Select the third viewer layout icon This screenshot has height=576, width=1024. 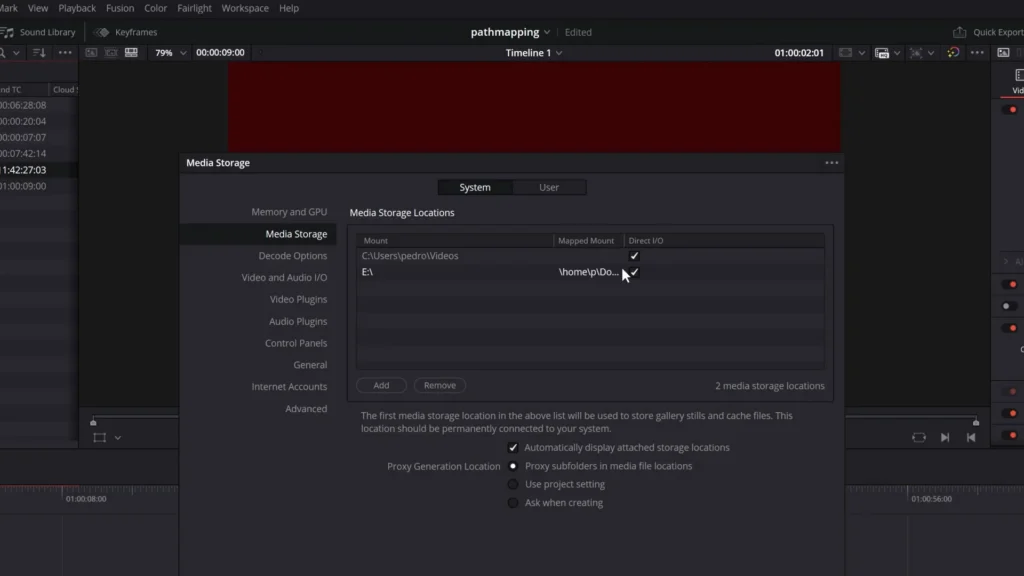coord(131,52)
